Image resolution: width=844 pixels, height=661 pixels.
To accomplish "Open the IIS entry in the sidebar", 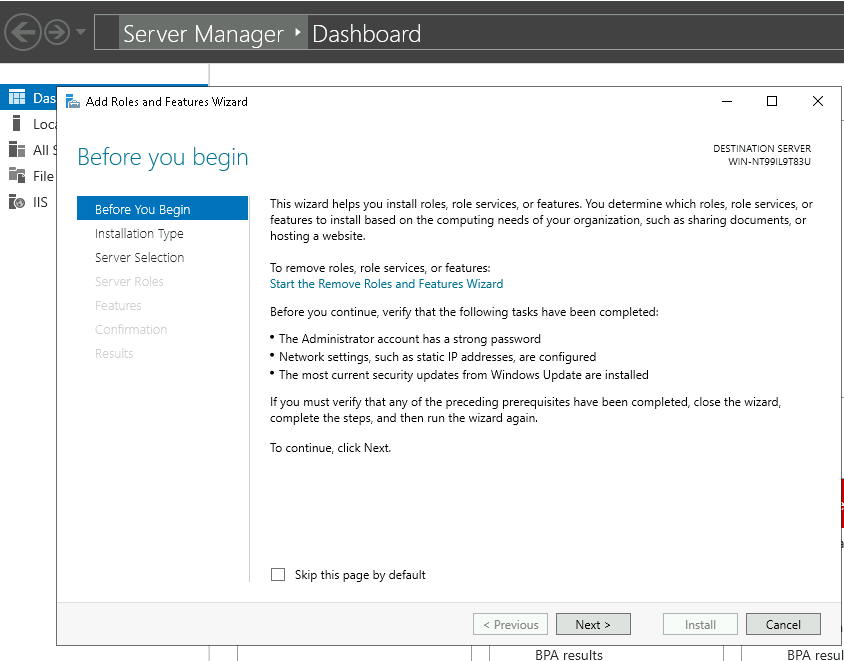I will pyautogui.click(x=40, y=202).
